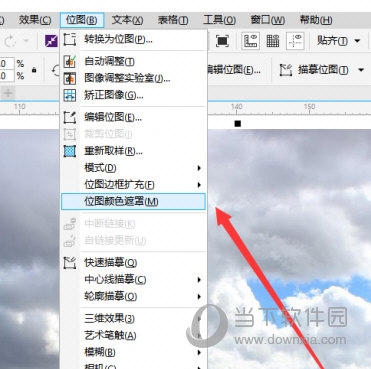Expand the 模式(D) submenu
Image resolution: width=371 pixels, height=369 pixels.
coord(134,168)
